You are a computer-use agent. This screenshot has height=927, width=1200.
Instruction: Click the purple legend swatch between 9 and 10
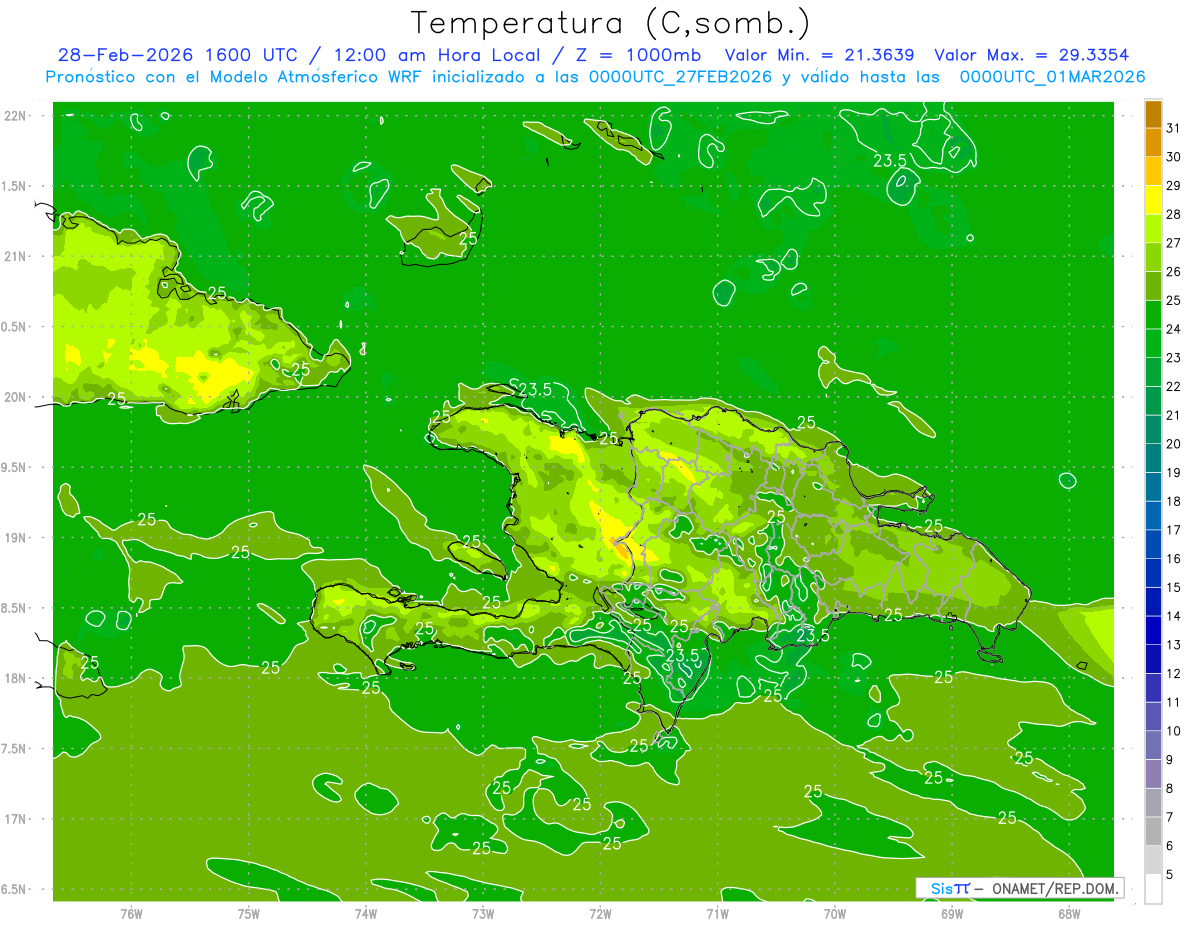(1153, 745)
